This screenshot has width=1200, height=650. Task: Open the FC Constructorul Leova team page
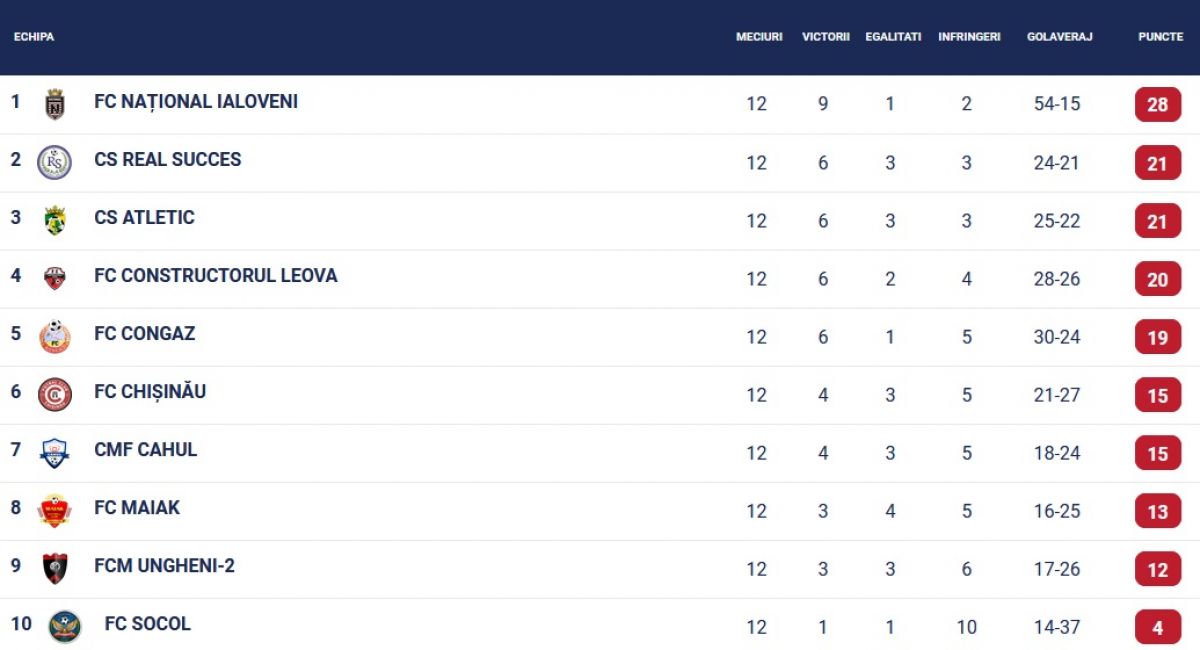(x=216, y=276)
